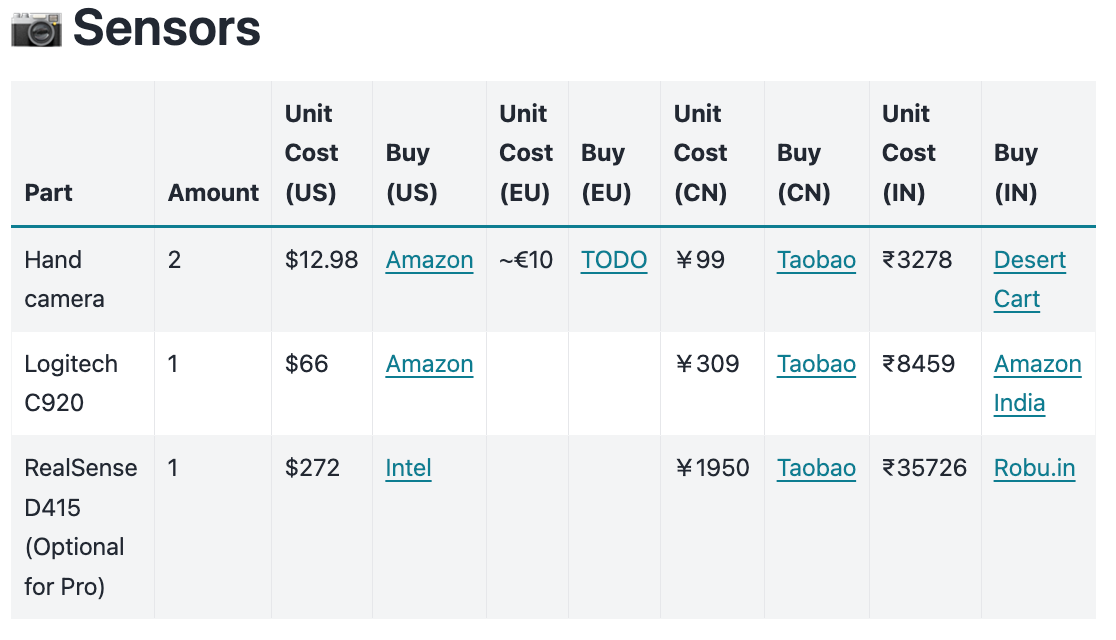Click the Unit Cost (US) column header

(312, 153)
